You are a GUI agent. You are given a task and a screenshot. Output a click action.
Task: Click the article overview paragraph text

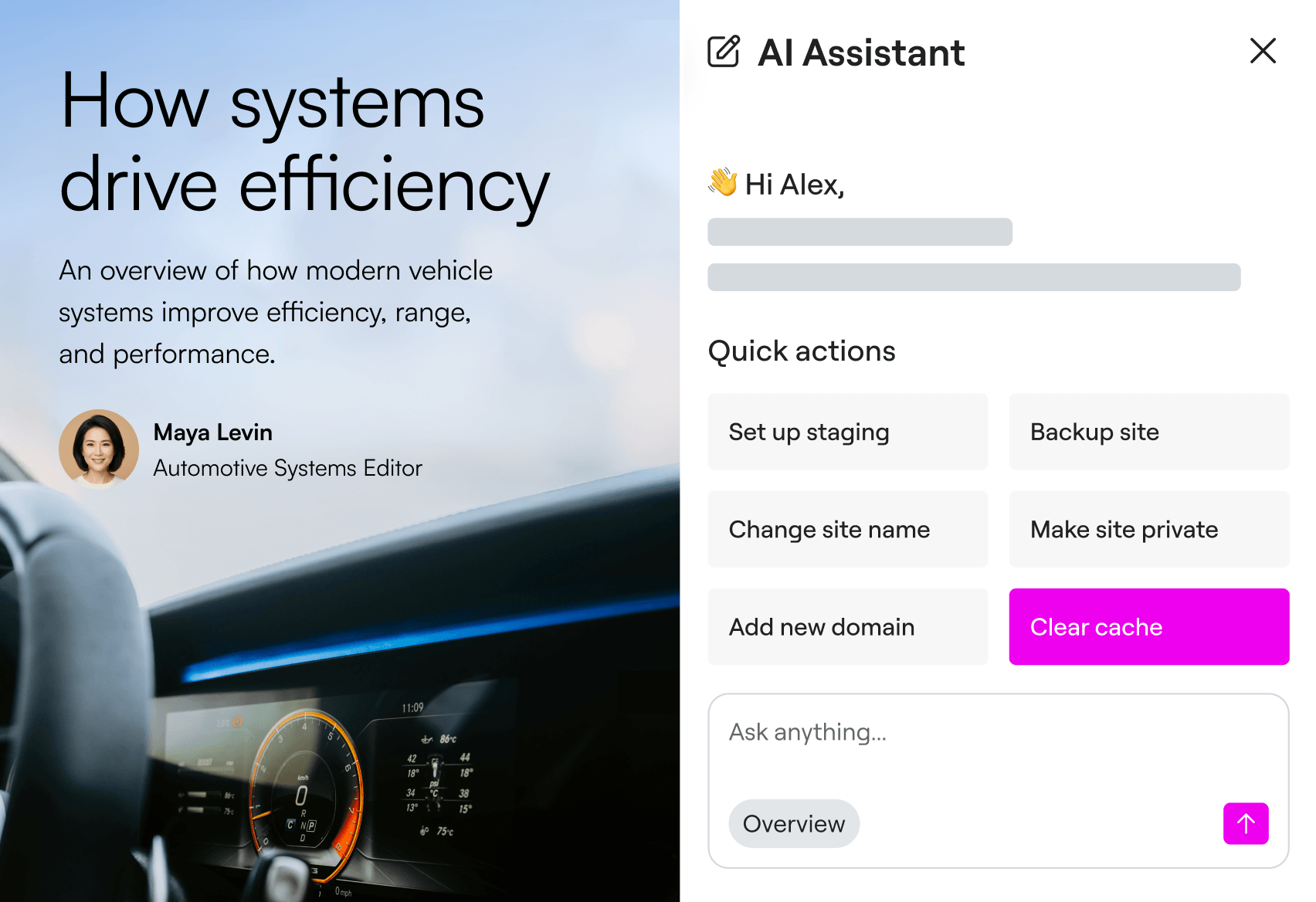point(276,312)
